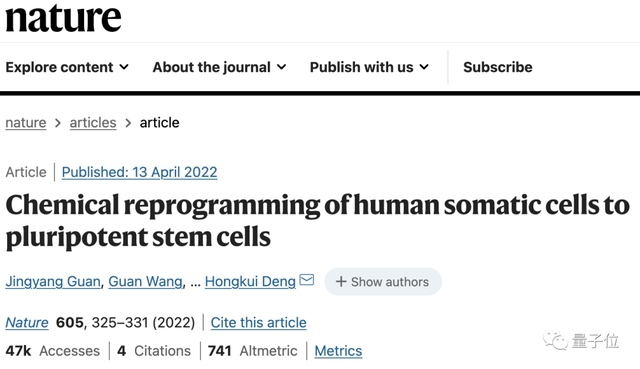
Task: Open author Jingyang Guan's link
Action: point(53,281)
